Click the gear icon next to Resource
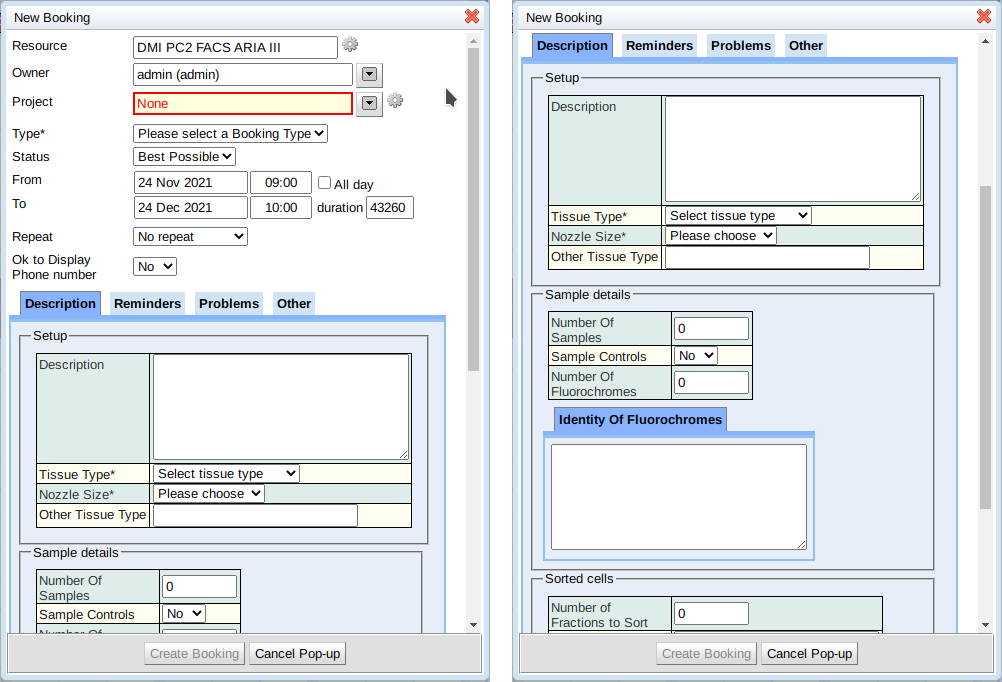The height and width of the screenshot is (682, 1002). click(350, 45)
